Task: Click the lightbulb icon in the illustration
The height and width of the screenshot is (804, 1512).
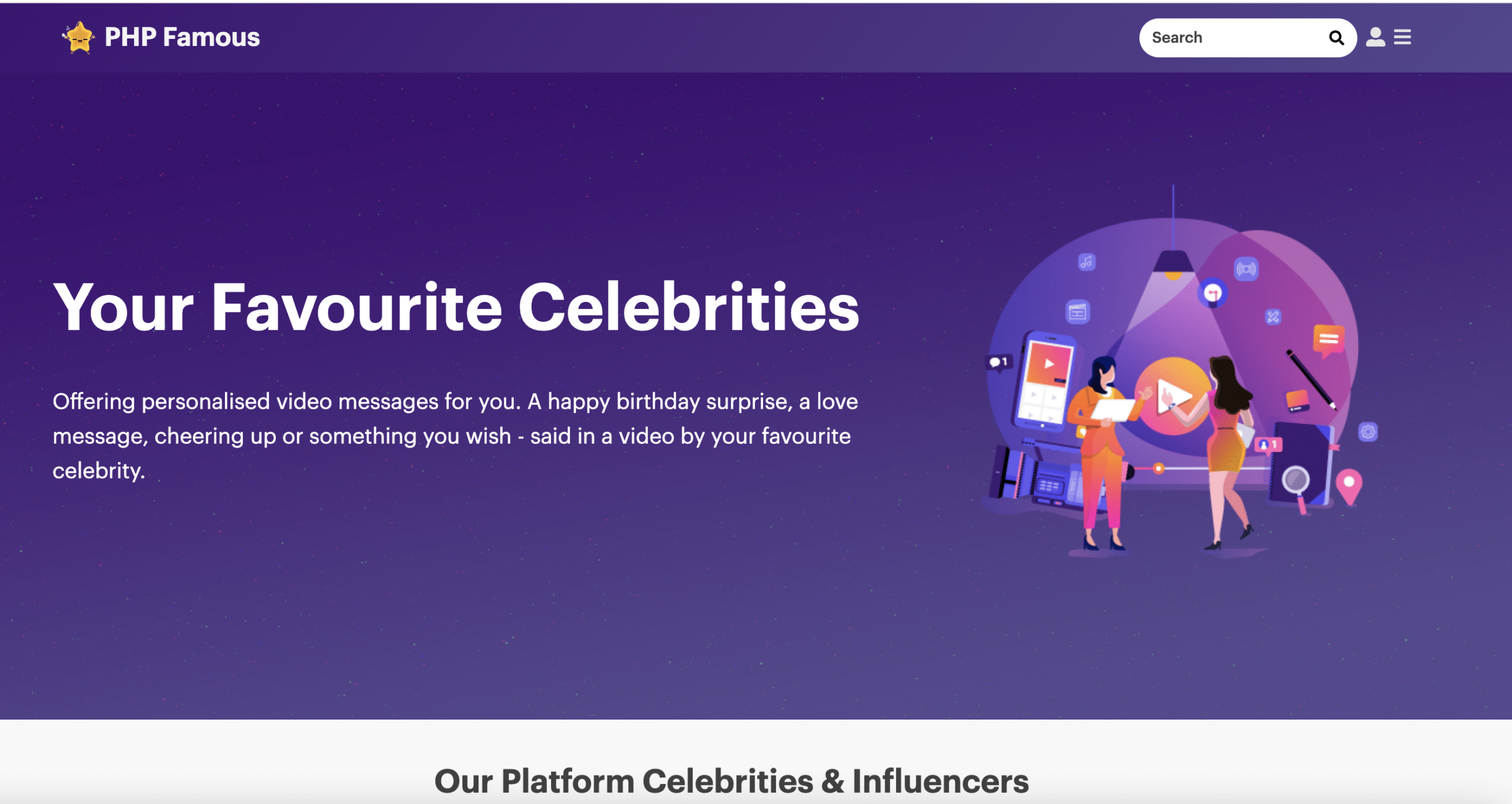Action: click(1212, 293)
